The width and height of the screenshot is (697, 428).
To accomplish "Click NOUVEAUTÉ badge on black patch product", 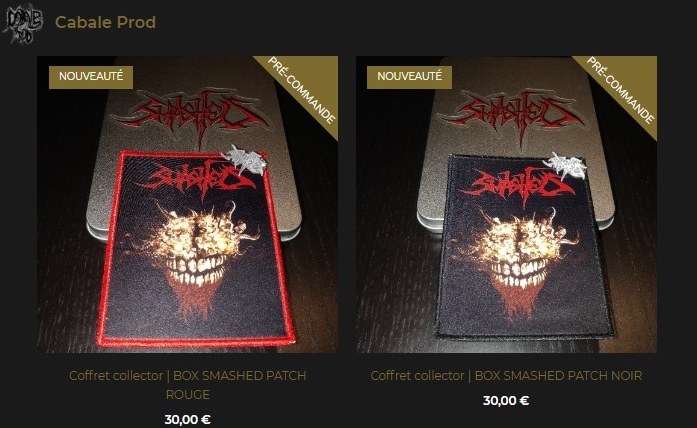I will 409,77.
